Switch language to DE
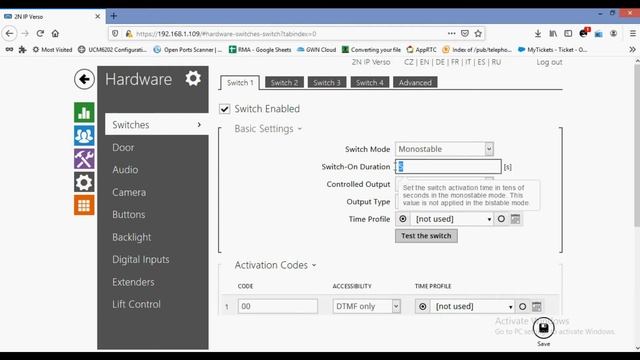 [440, 62]
